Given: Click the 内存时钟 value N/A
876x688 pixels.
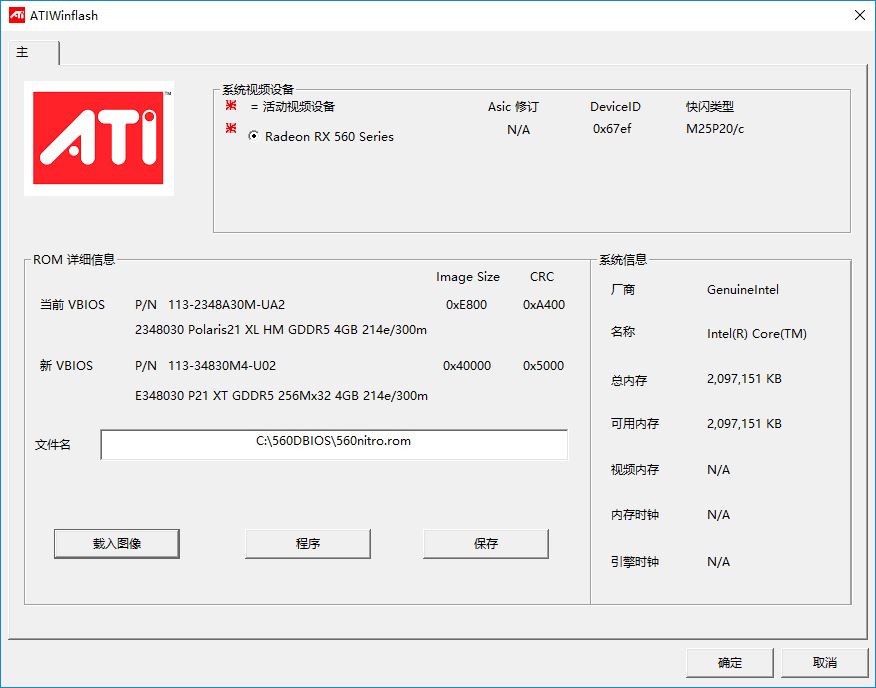Looking at the screenshot, I should click(x=718, y=515).
